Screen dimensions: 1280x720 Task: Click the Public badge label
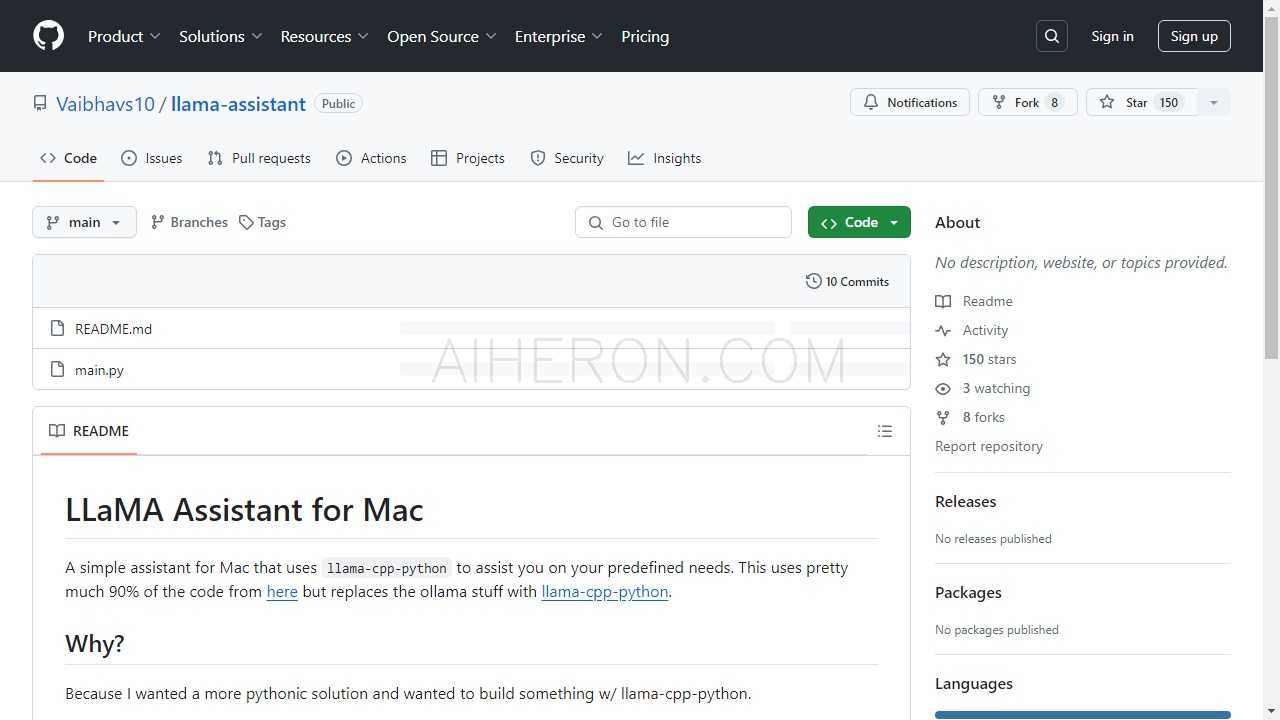tap(338, 103)
